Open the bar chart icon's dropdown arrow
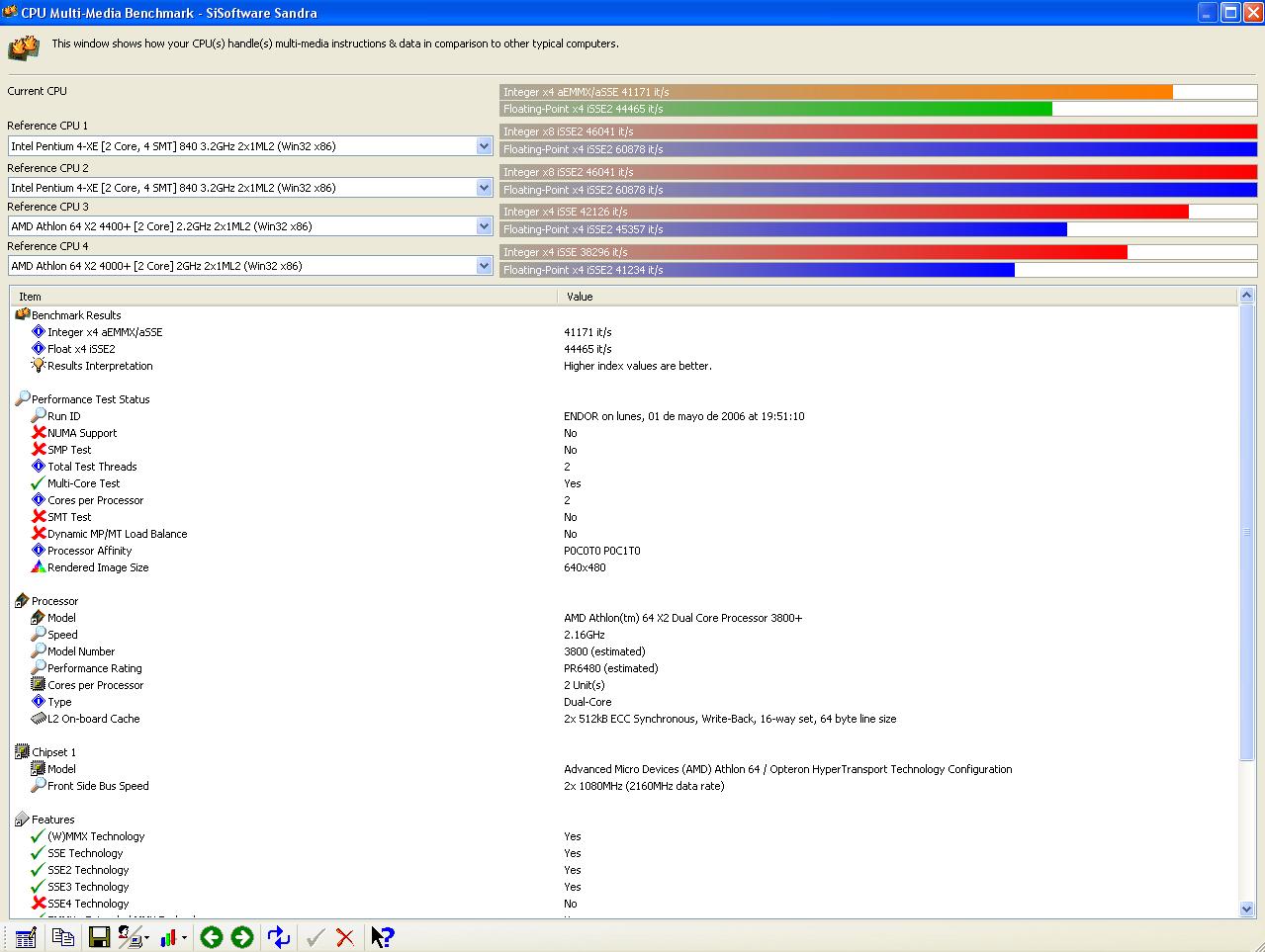1265x952 pixels. pyautogui.click(x=185, y=938)
